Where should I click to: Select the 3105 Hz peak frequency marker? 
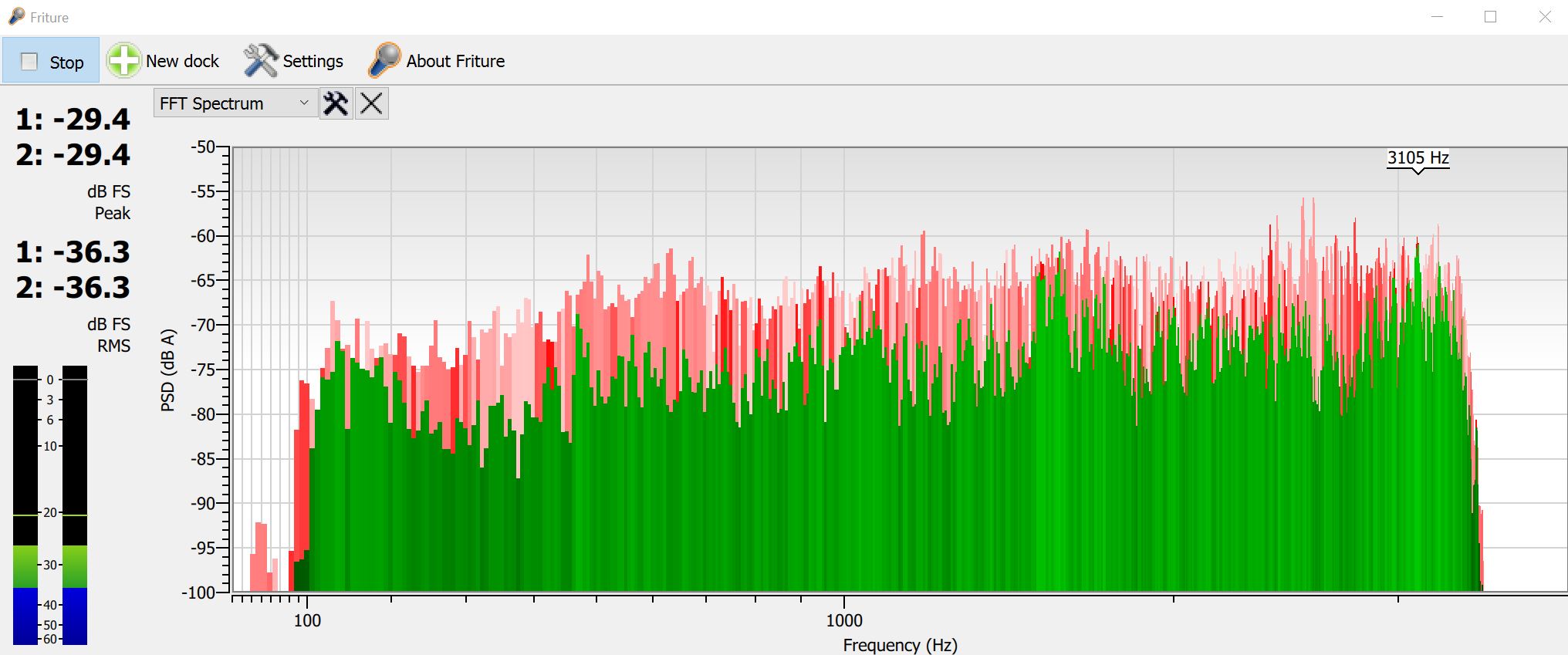(x=1418, y=158)
